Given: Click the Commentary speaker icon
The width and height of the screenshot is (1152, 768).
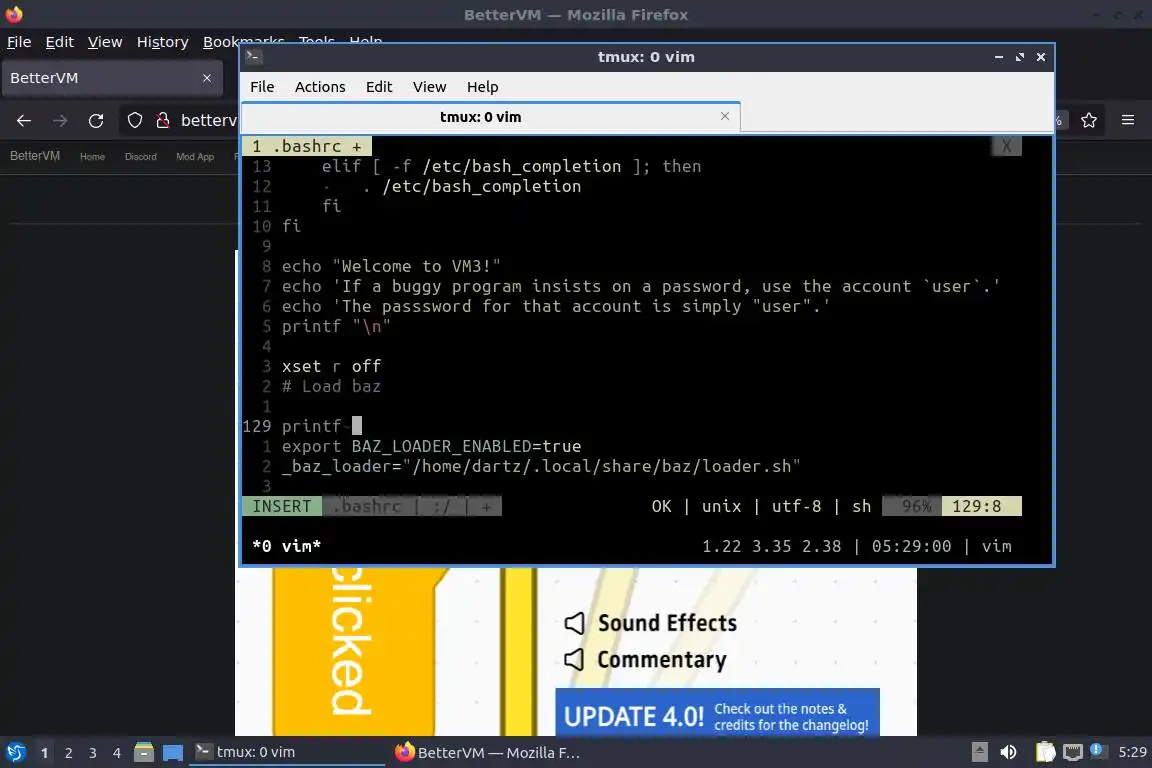Looking at the screenshot, I should click(x=575, y=659).
